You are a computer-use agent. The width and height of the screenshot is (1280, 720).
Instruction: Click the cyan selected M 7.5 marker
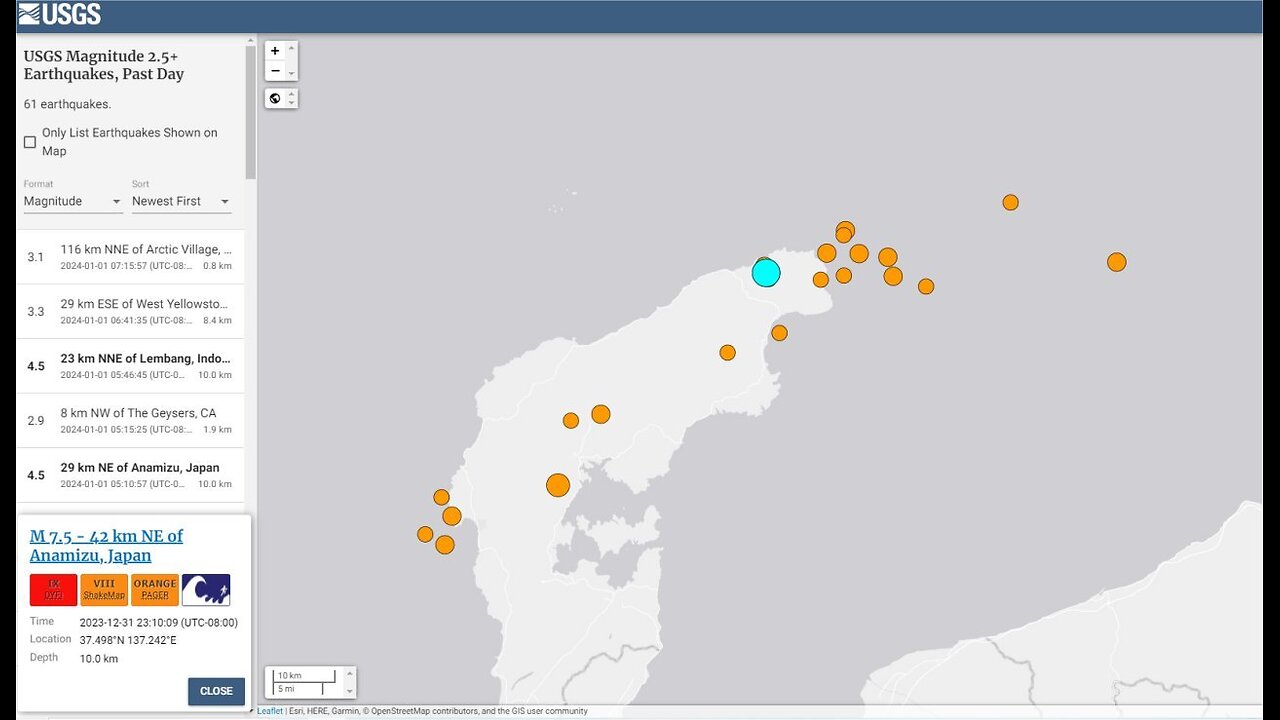[766, 272]
